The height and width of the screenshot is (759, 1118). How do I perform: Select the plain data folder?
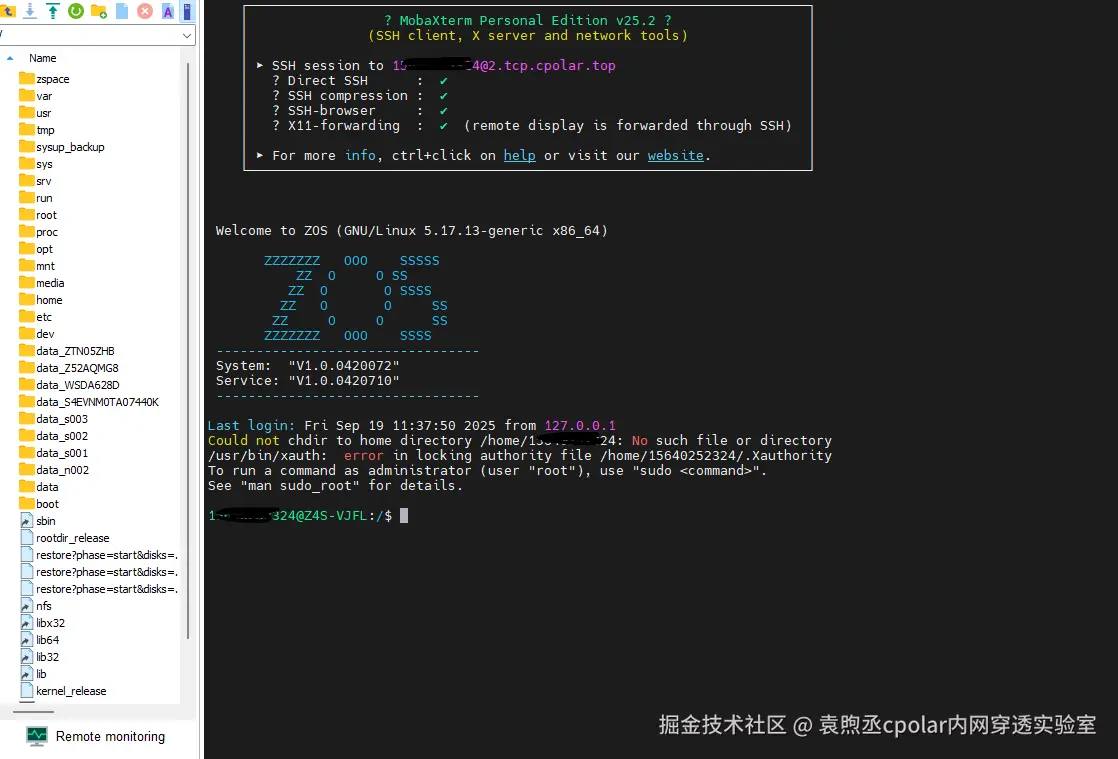47,487
